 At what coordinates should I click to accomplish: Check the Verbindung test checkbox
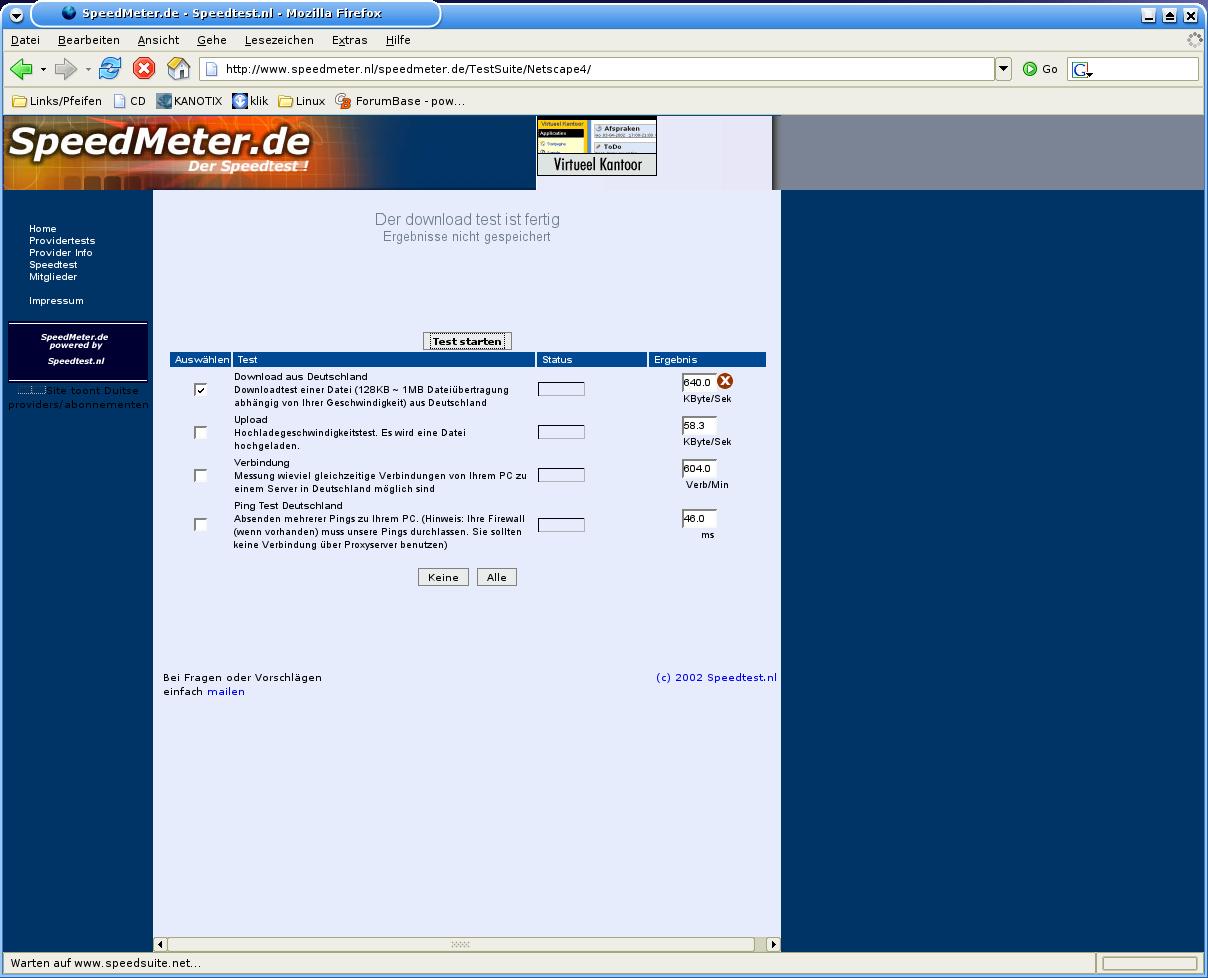pos(201,475)
